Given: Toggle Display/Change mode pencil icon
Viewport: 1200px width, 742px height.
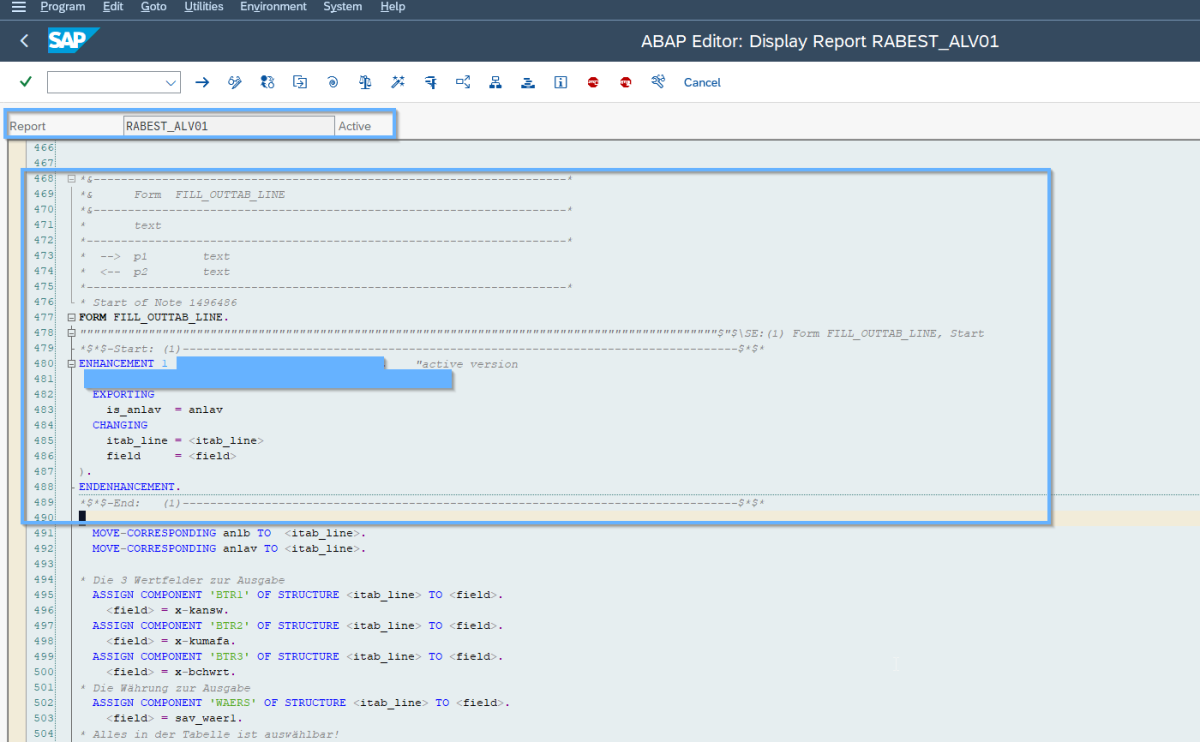Looking at the screenshot, I should click(x=234, y=82).
